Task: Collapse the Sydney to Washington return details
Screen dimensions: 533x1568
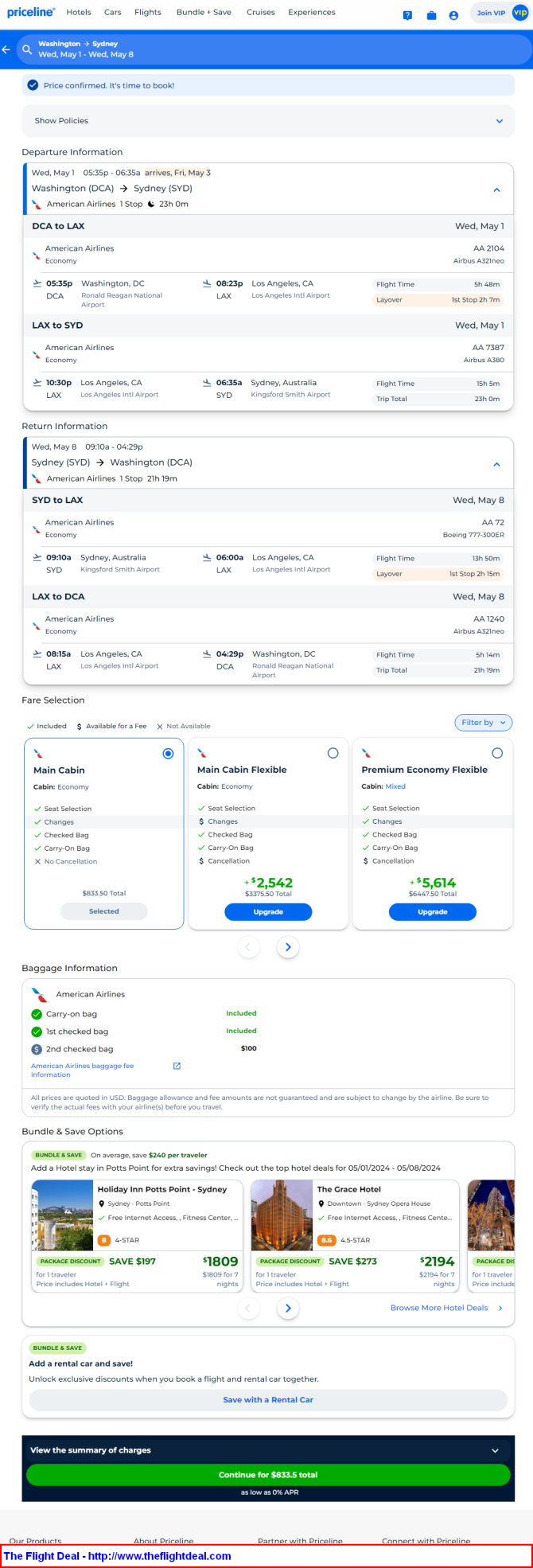Action: tap(496, 464)
